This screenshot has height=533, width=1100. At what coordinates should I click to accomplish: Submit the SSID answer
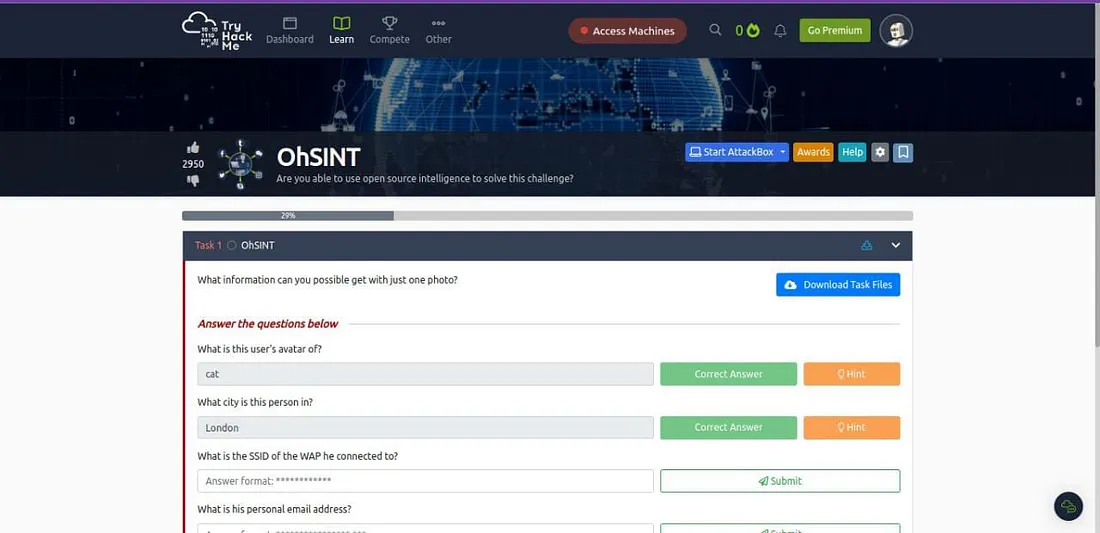[780, 480]
